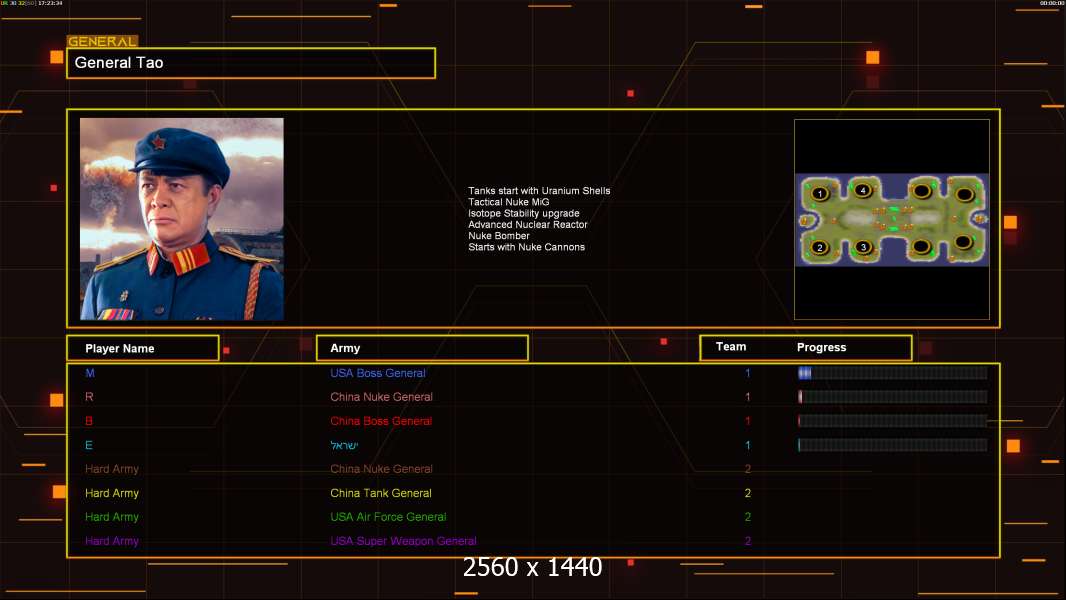Click the 'Advanced Nuclear Reactor' perk line

pyautogui.click(x=528, y=224)
